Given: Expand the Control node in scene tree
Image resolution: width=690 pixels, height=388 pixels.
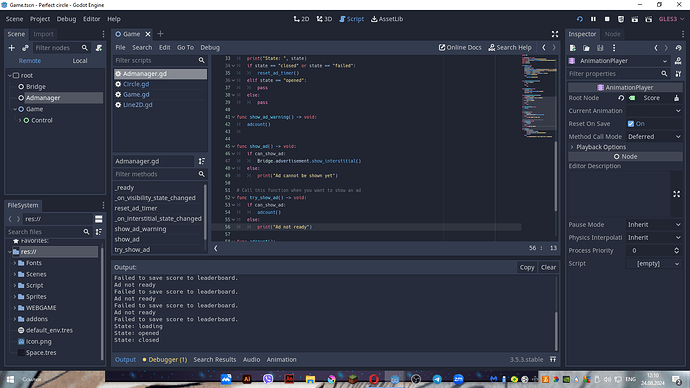Looking at the screenshot, I should 20,120.
